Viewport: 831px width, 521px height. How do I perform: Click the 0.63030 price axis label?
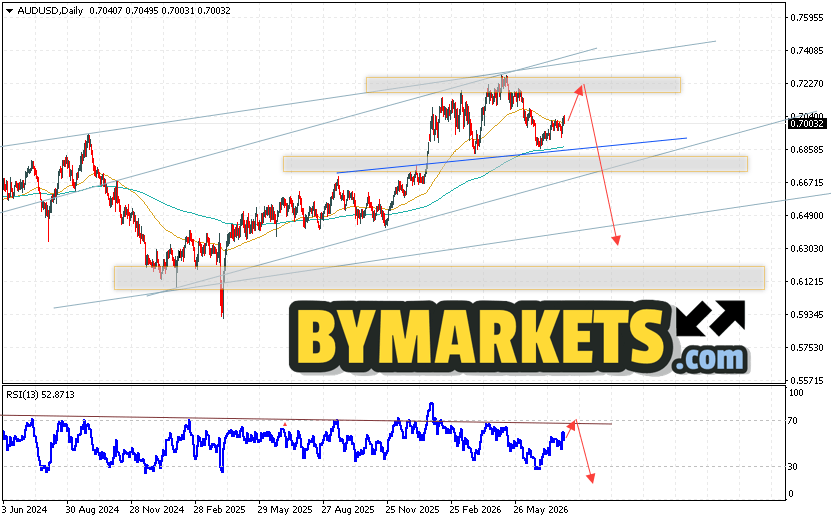click(x=807, y=248)
